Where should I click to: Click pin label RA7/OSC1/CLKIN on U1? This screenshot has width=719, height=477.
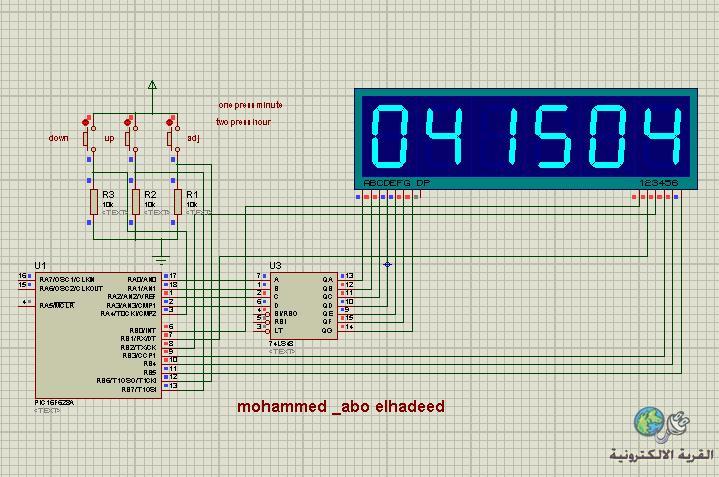point(67,279)
